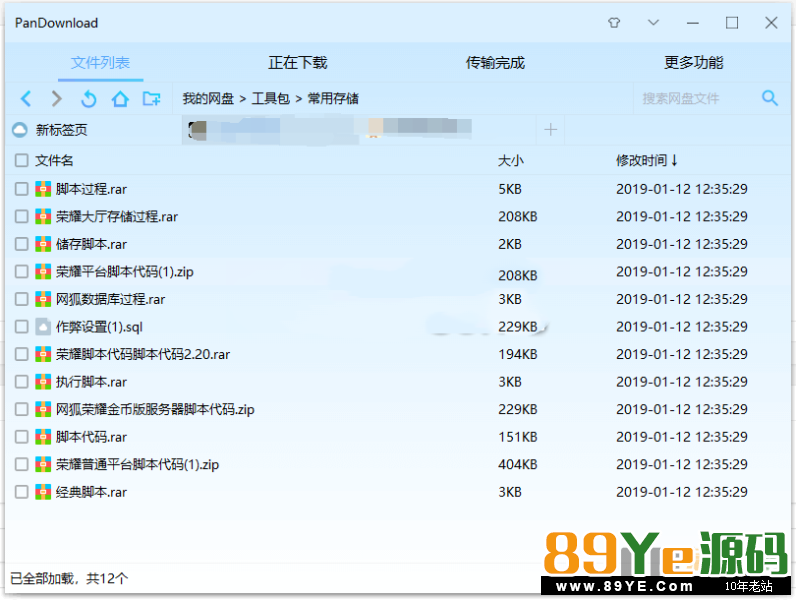Toggle the select-all checkbox beside 文件名
The width and height of the screenshot is (796, 600).
pos(21,160)
